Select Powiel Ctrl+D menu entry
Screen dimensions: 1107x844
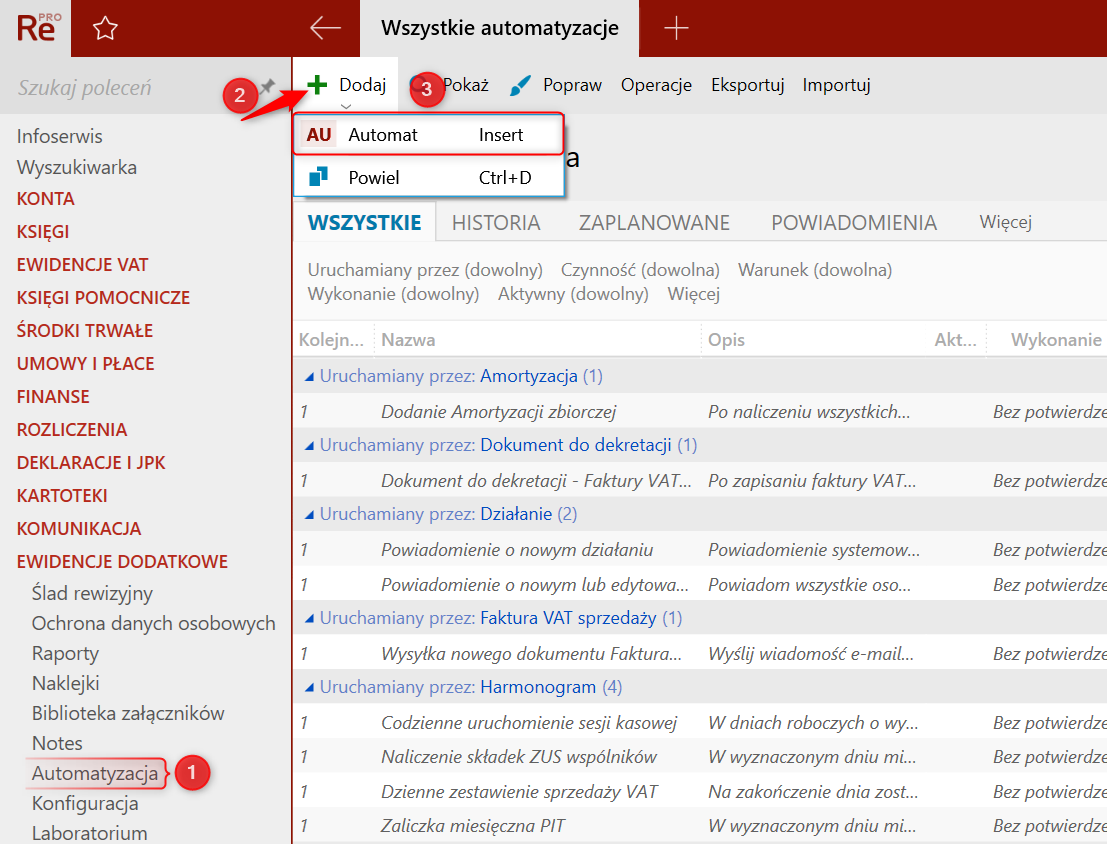[429, 177]
